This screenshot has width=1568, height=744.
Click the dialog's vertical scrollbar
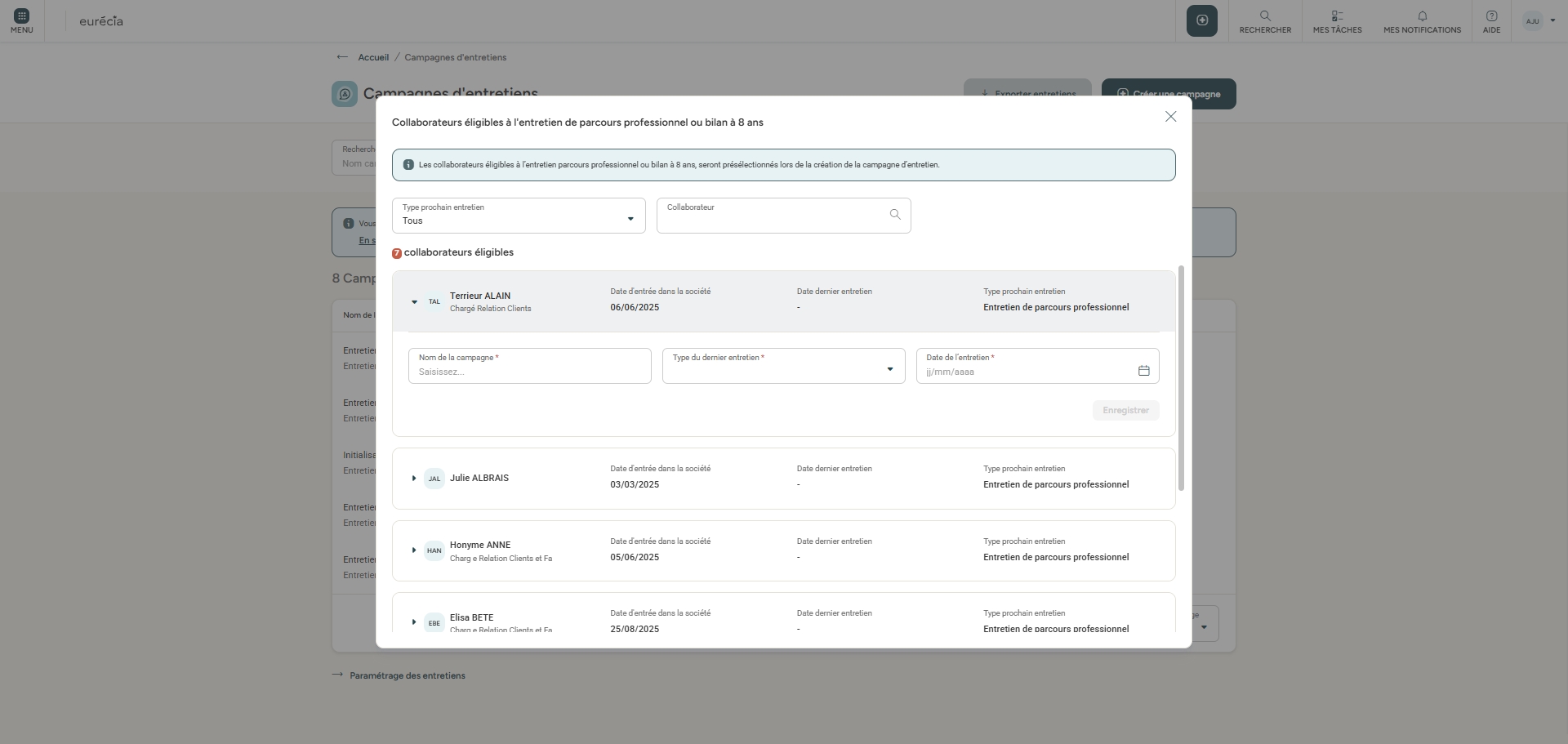pyautogui.click(x=1181, y=378)
